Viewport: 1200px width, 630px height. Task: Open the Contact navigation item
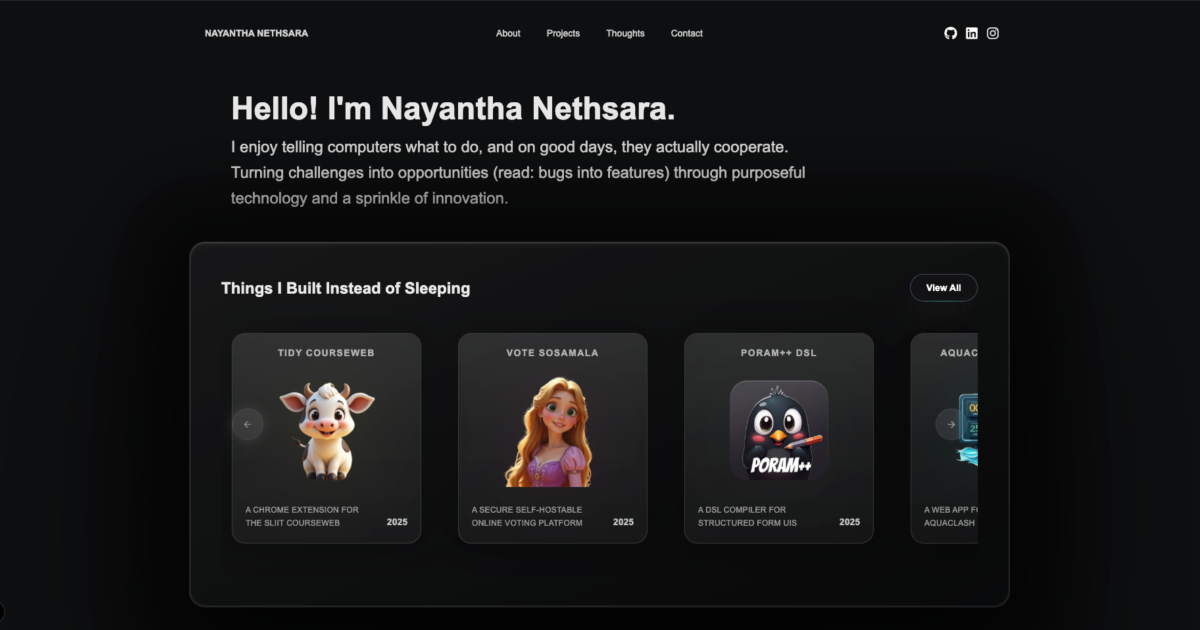point(686,33)
